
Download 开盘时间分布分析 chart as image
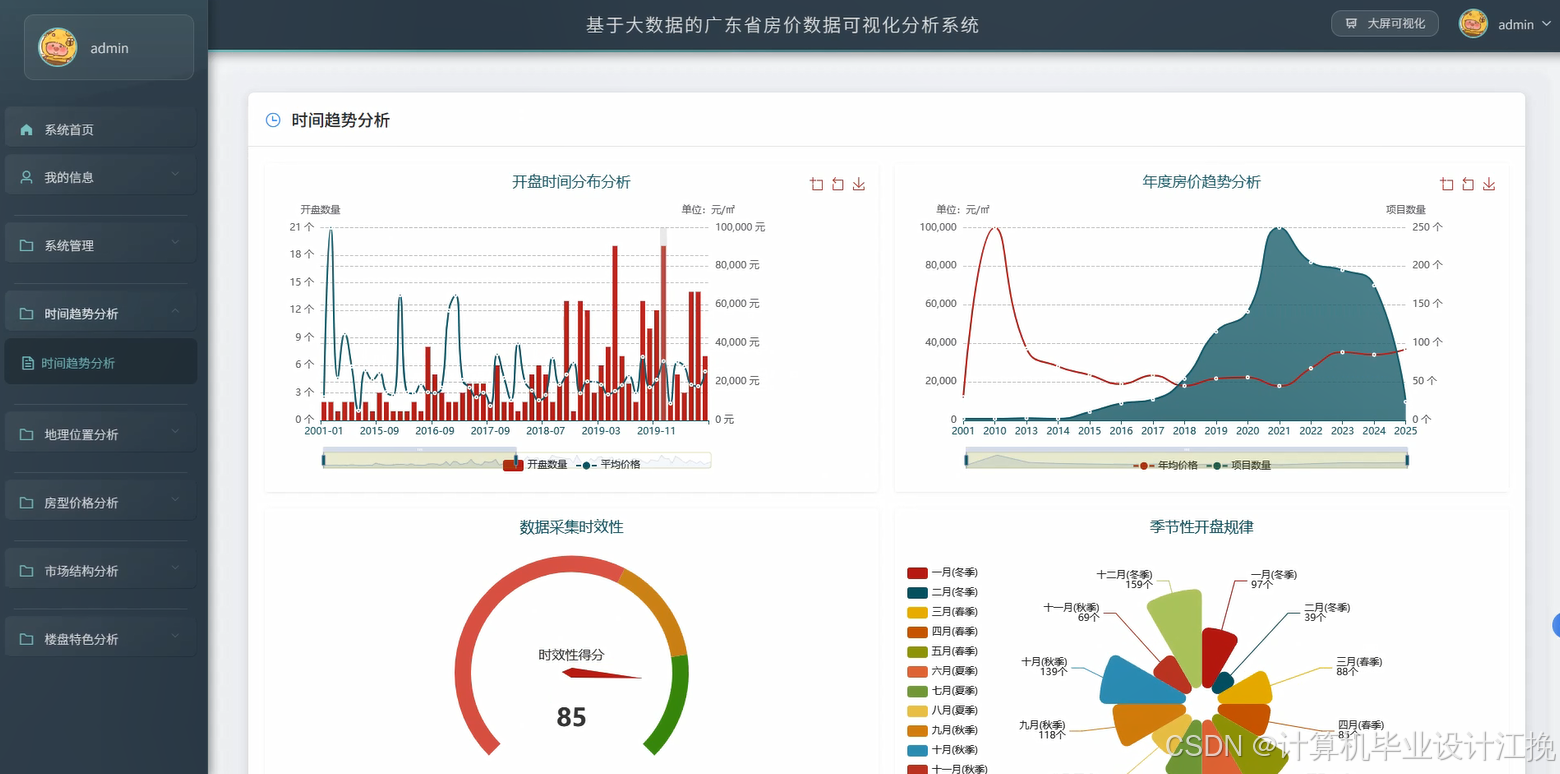[x=859, y=184]
